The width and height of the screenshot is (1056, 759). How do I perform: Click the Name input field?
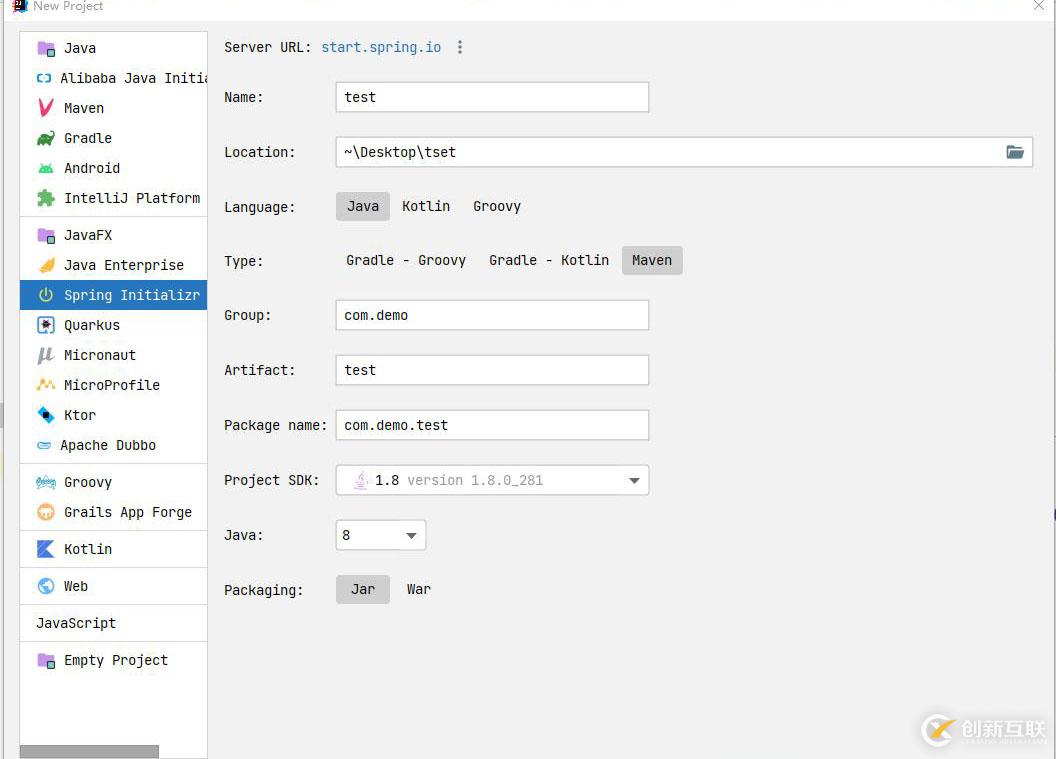tap(492, 97)
